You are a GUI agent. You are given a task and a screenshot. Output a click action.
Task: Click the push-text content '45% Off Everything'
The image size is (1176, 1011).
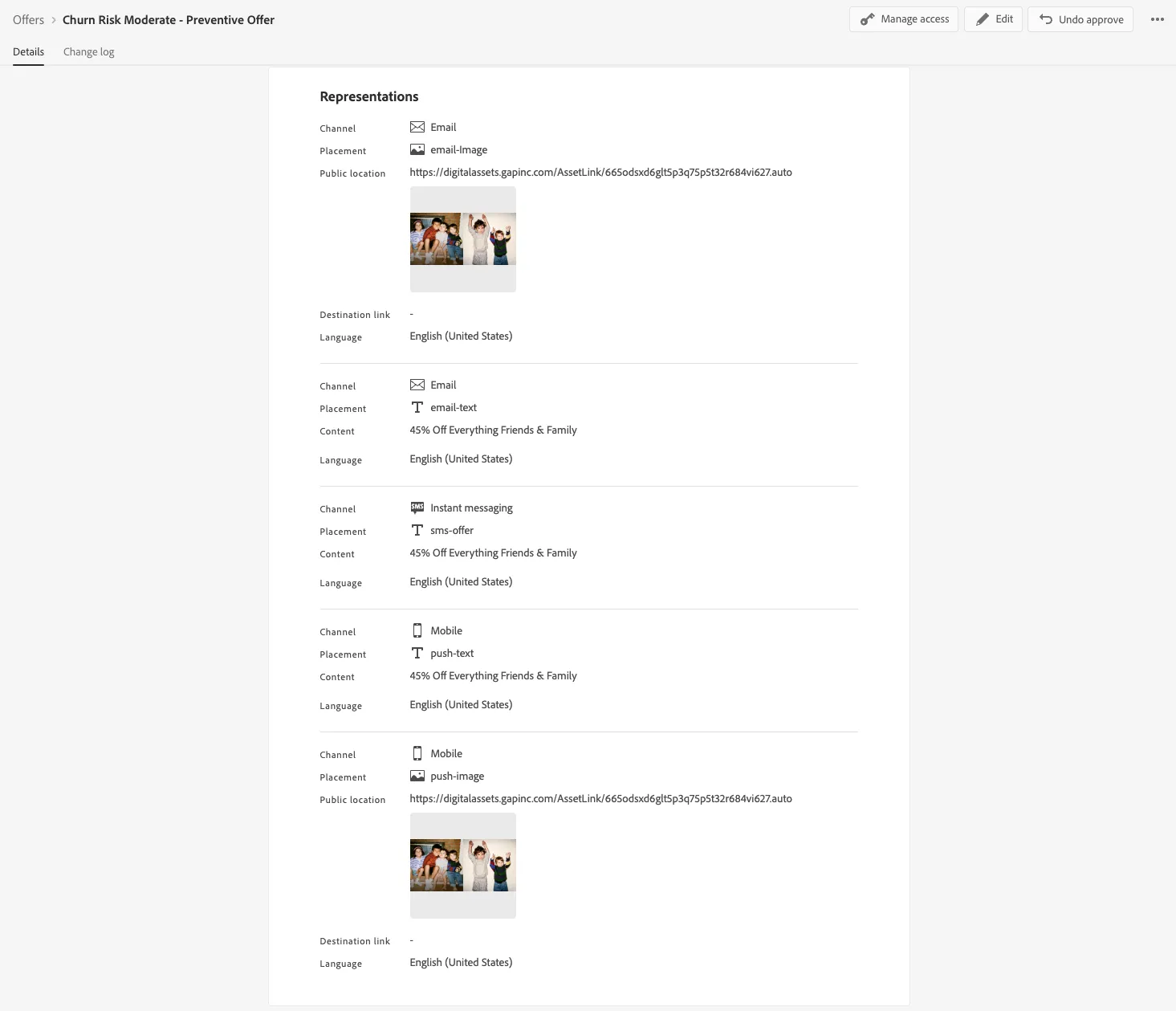(x=493, y=676)
